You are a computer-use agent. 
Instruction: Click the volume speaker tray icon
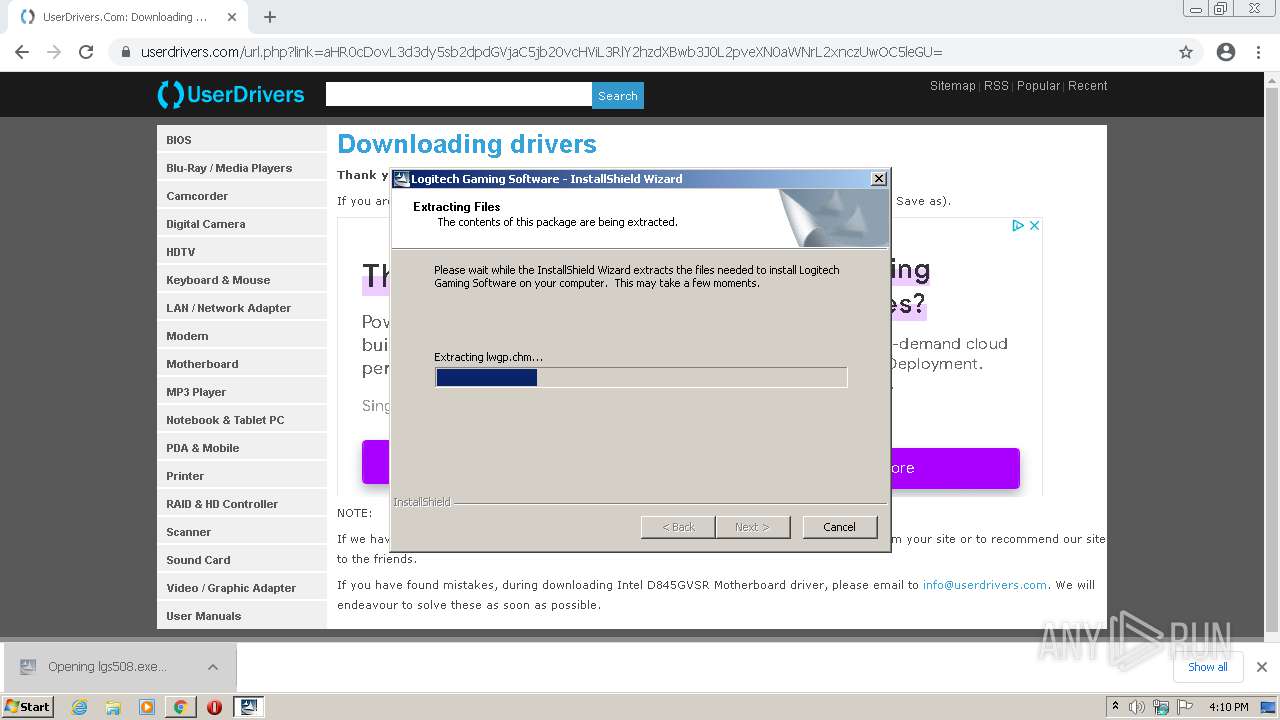1137,707
